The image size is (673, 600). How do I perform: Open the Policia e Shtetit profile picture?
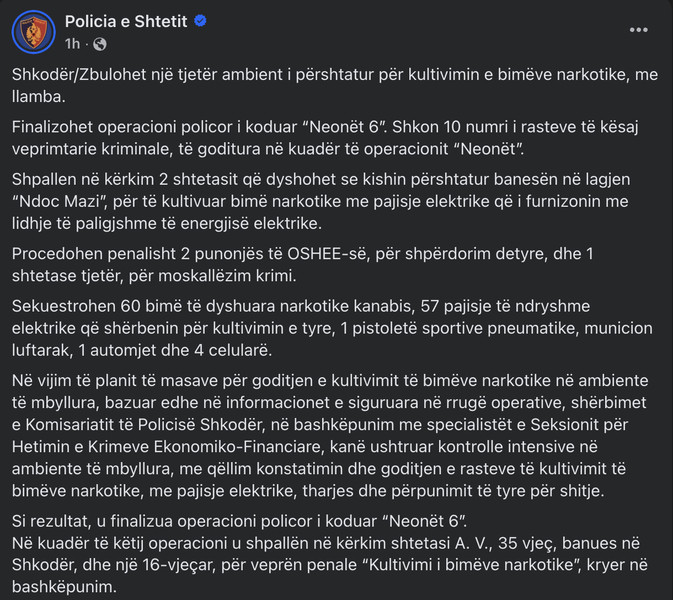(33, 32)
